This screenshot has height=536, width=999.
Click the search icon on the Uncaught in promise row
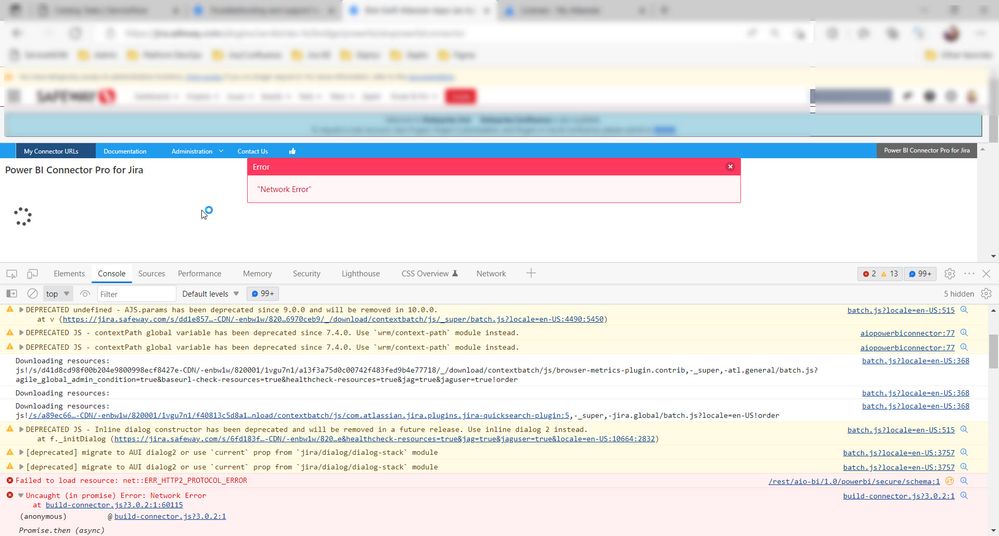click(x=964, y=496)
